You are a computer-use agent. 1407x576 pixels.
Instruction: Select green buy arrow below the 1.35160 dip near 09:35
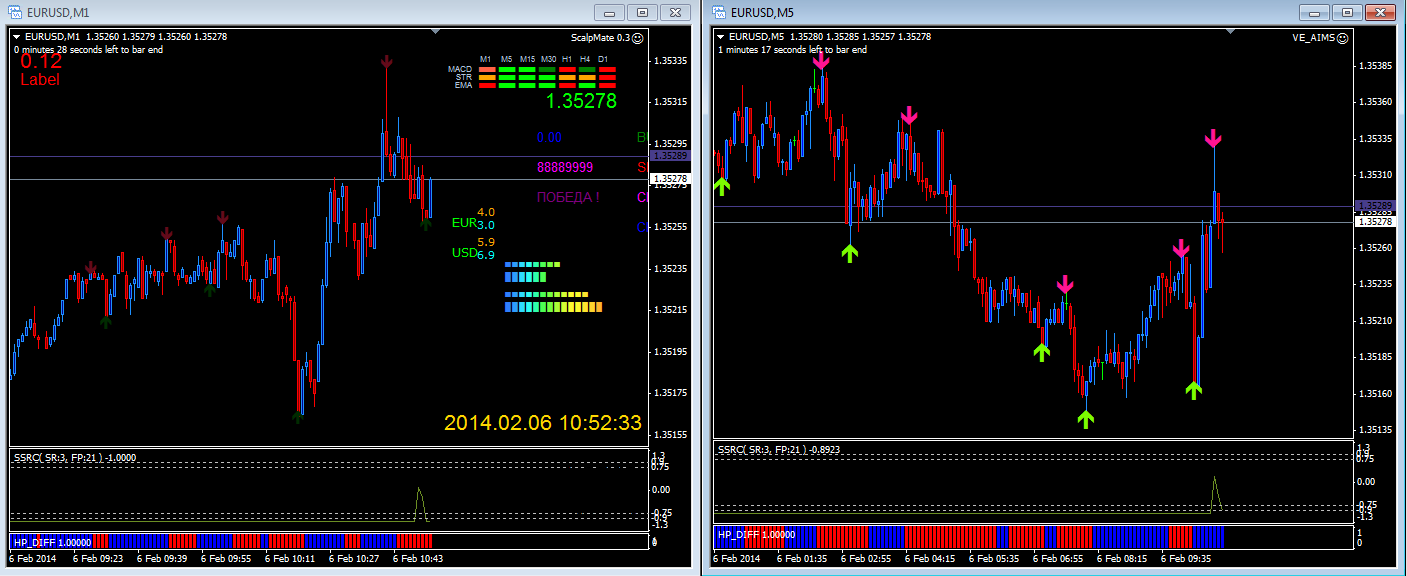coord(1193,390)
